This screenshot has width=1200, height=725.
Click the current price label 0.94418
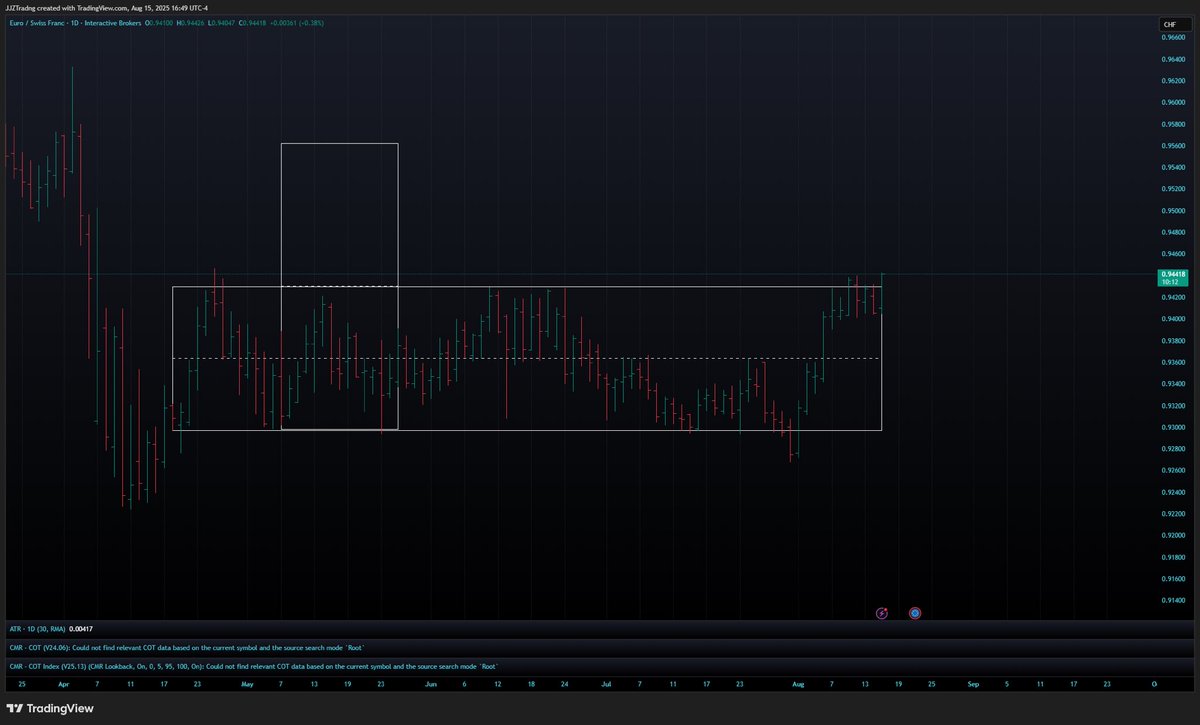tap(1172, 277)
